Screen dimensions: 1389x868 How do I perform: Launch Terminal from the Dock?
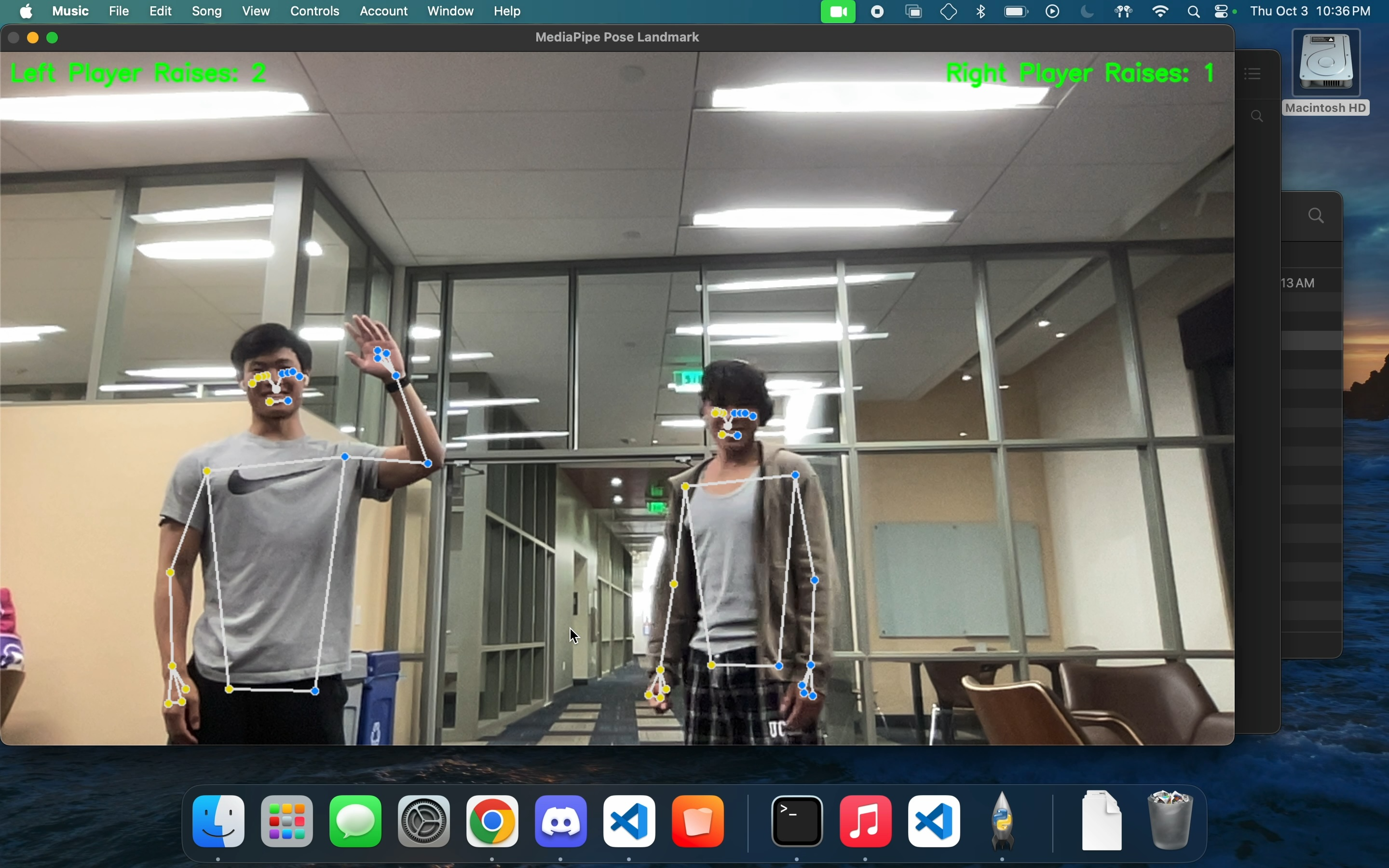pyautogui.click(x=797, y=822)
